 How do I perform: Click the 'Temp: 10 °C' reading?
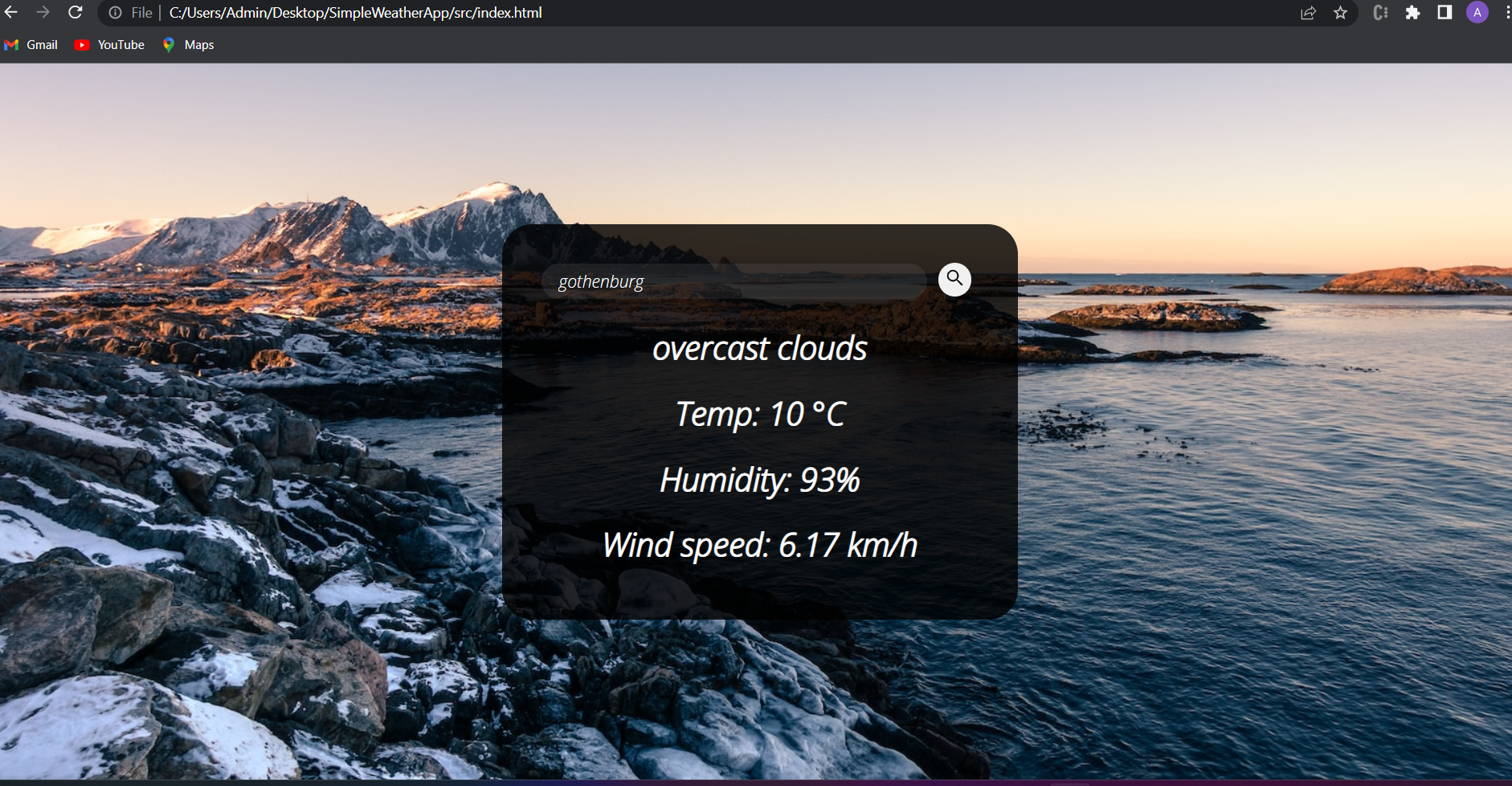click(x=760, y=415)
